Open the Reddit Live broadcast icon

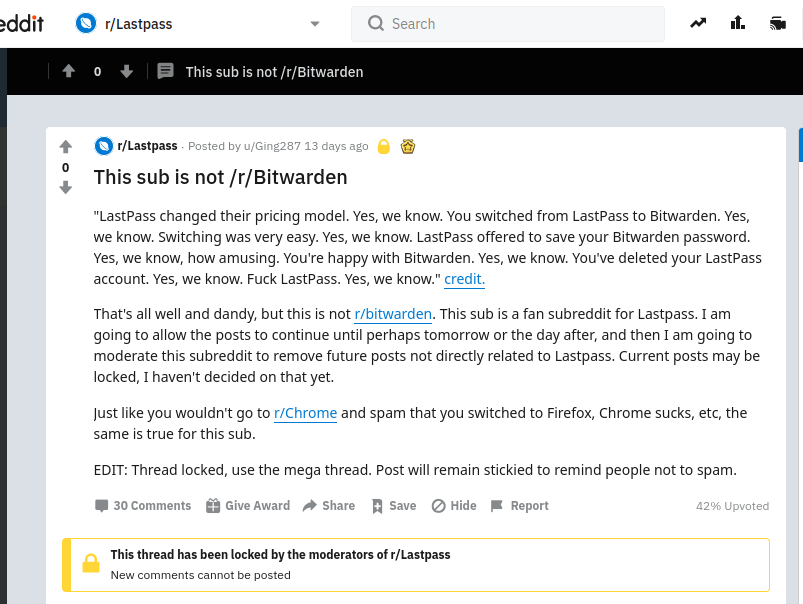point(778,23)
